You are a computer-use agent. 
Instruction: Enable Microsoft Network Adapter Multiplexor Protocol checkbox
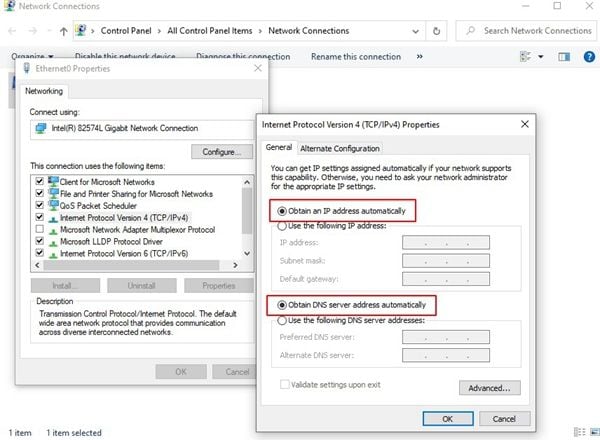[39, 229]
